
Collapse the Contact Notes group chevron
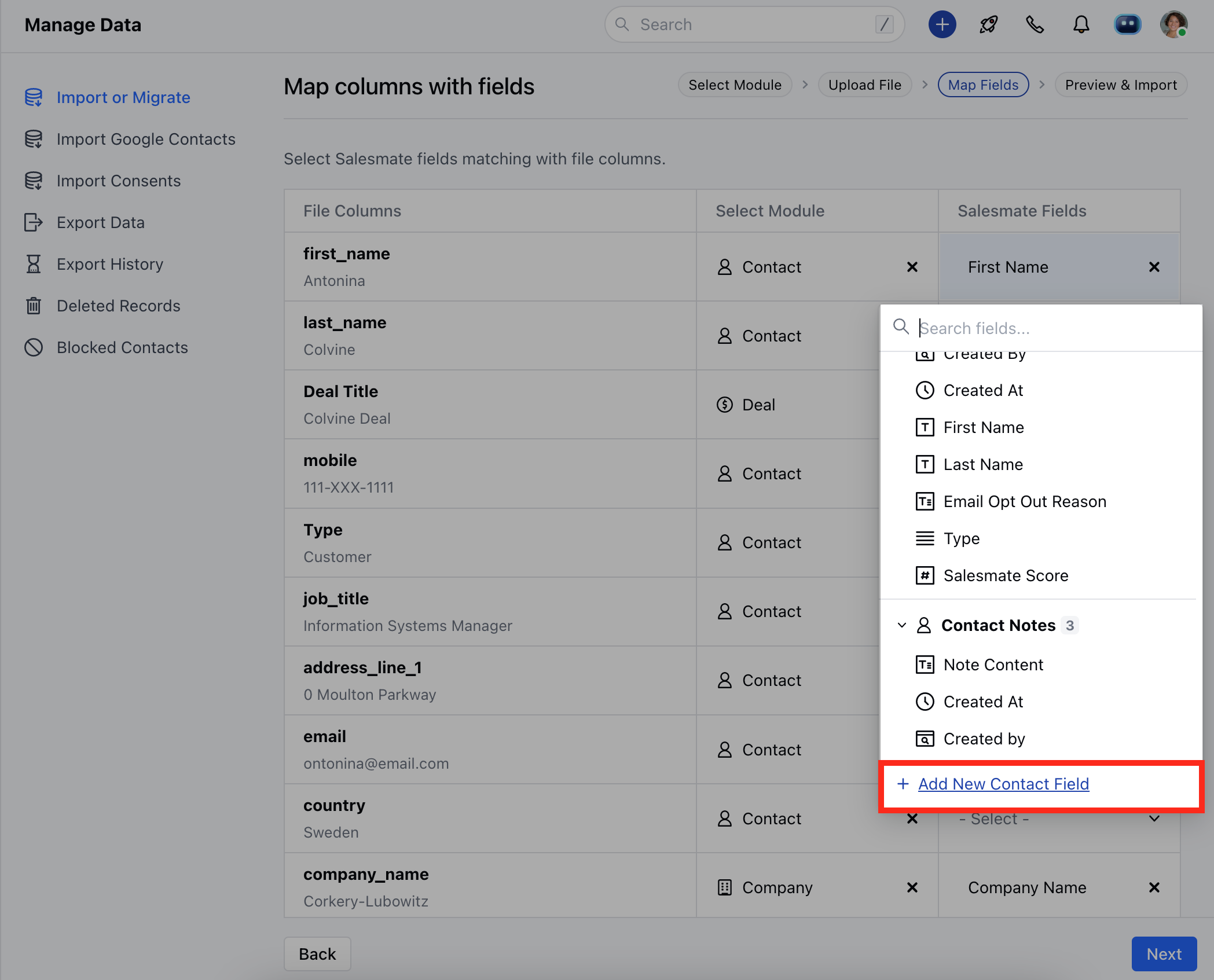pyautogui.click(x=901, y=625)
